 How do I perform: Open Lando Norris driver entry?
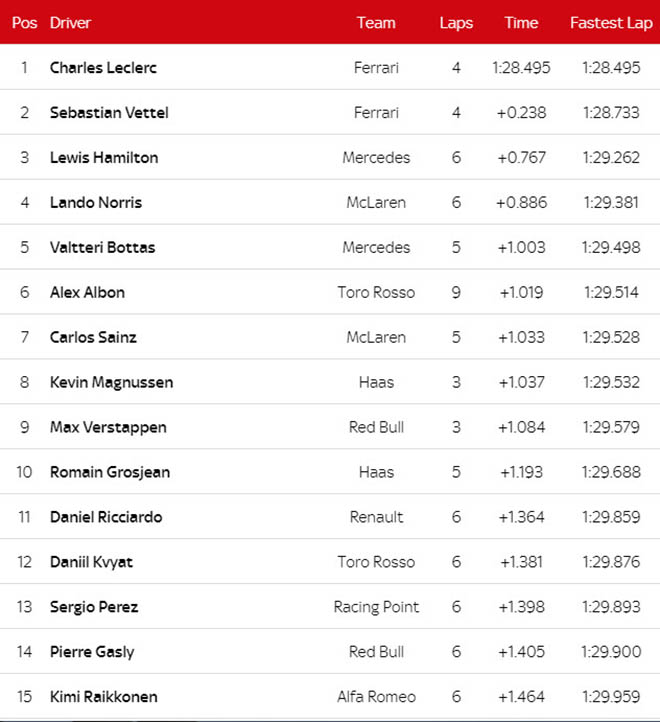[x=96, y=203]
